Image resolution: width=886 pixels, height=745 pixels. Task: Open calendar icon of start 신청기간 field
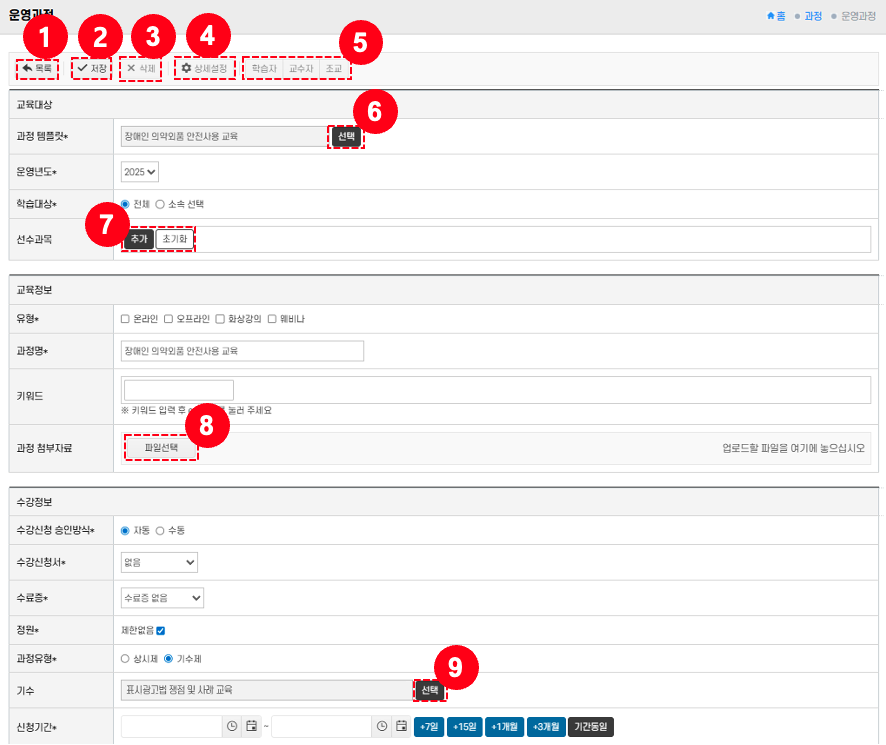click(x=252, y=726)
